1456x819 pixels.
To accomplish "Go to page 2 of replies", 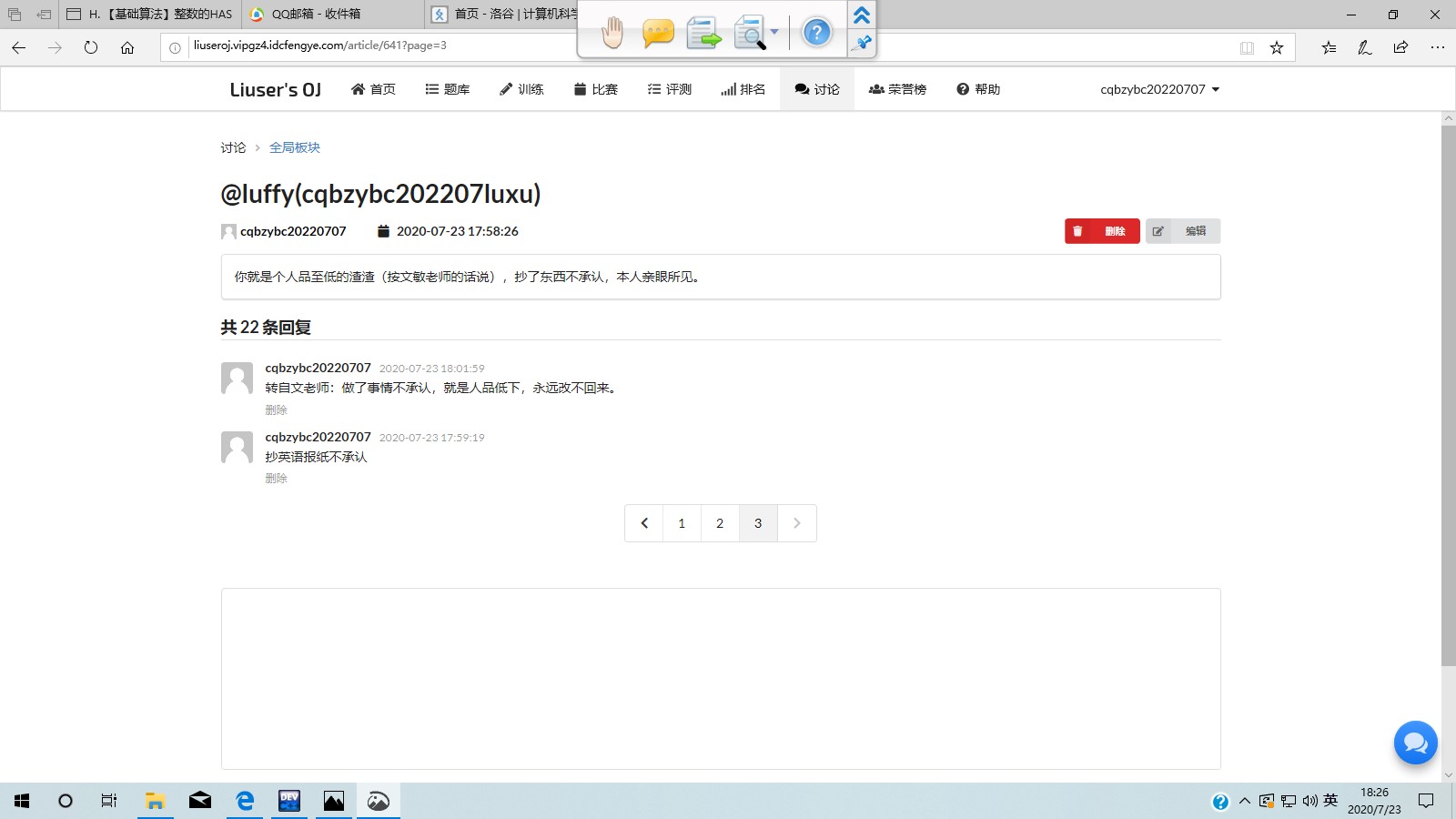I will coord(720,523).
